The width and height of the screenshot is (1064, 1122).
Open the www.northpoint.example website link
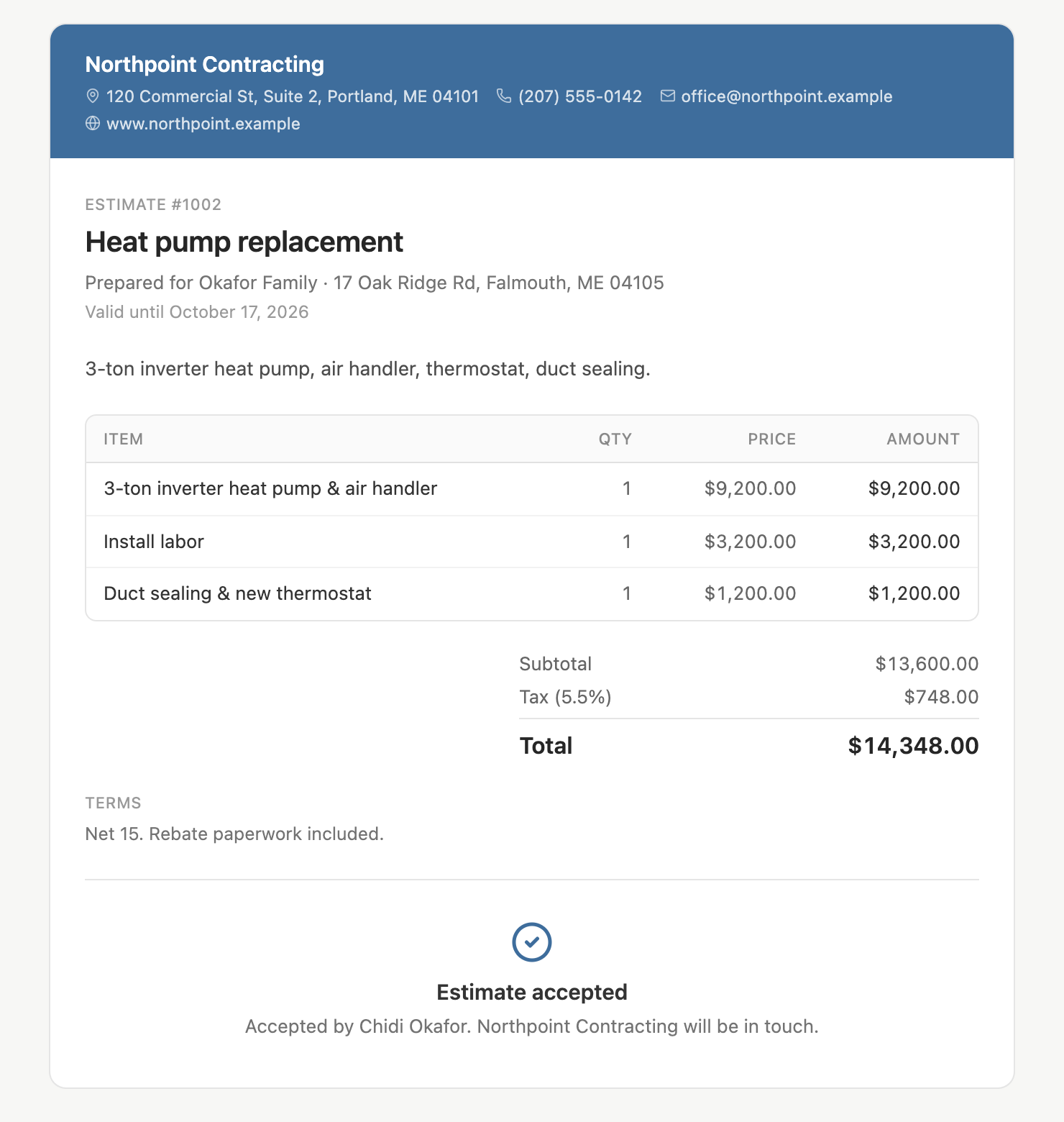203,124
